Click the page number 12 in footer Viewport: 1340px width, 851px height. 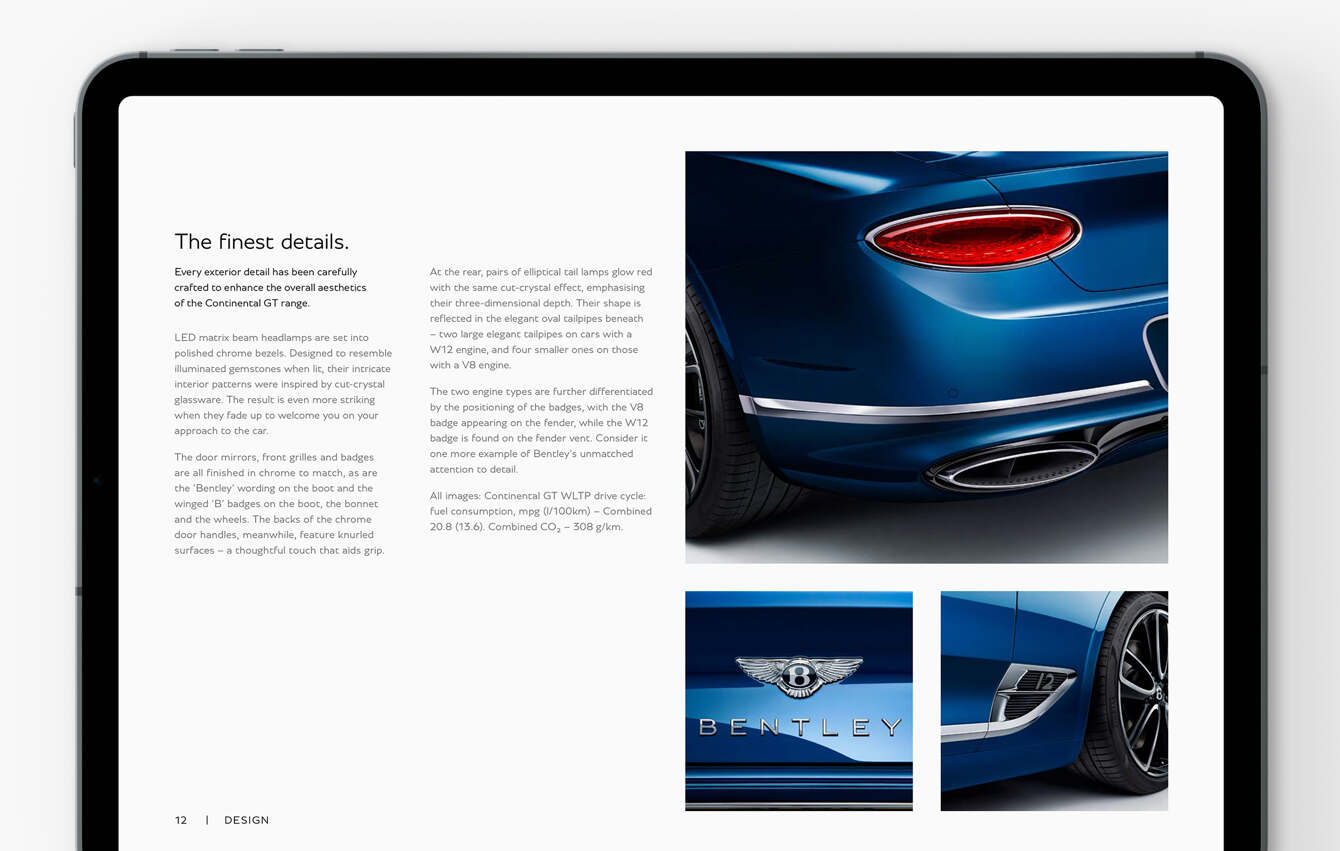pos(181,820)
